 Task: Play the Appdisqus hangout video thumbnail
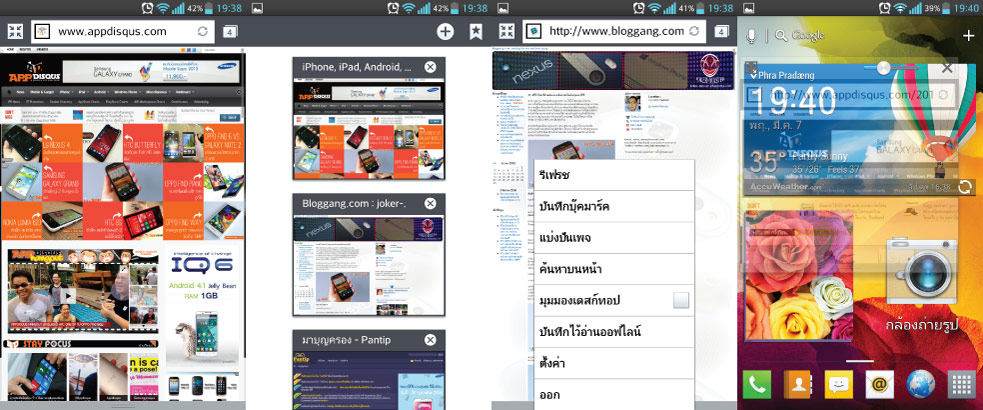tap(69, 295)
